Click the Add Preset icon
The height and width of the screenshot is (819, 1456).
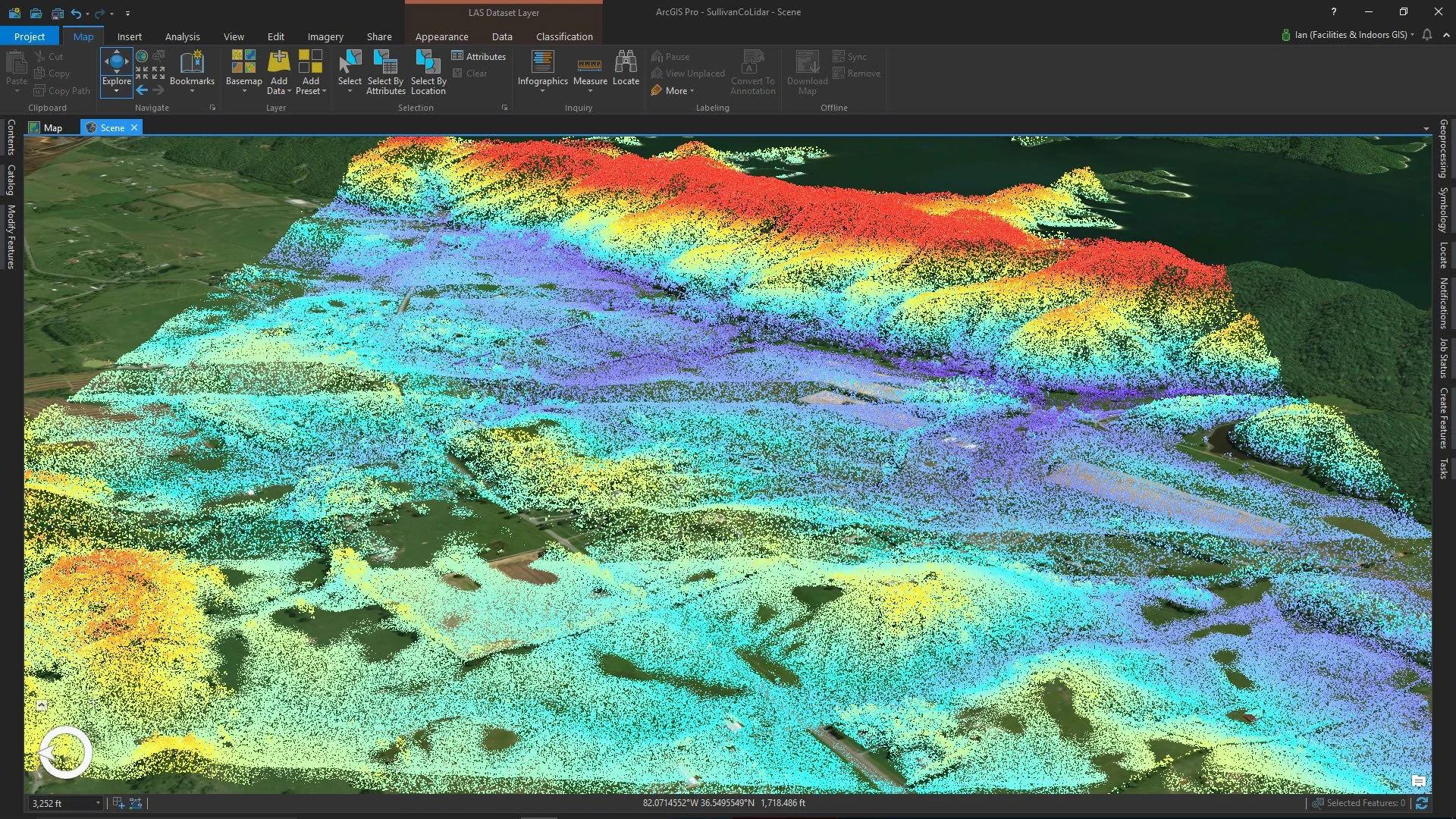click(310, 62)
